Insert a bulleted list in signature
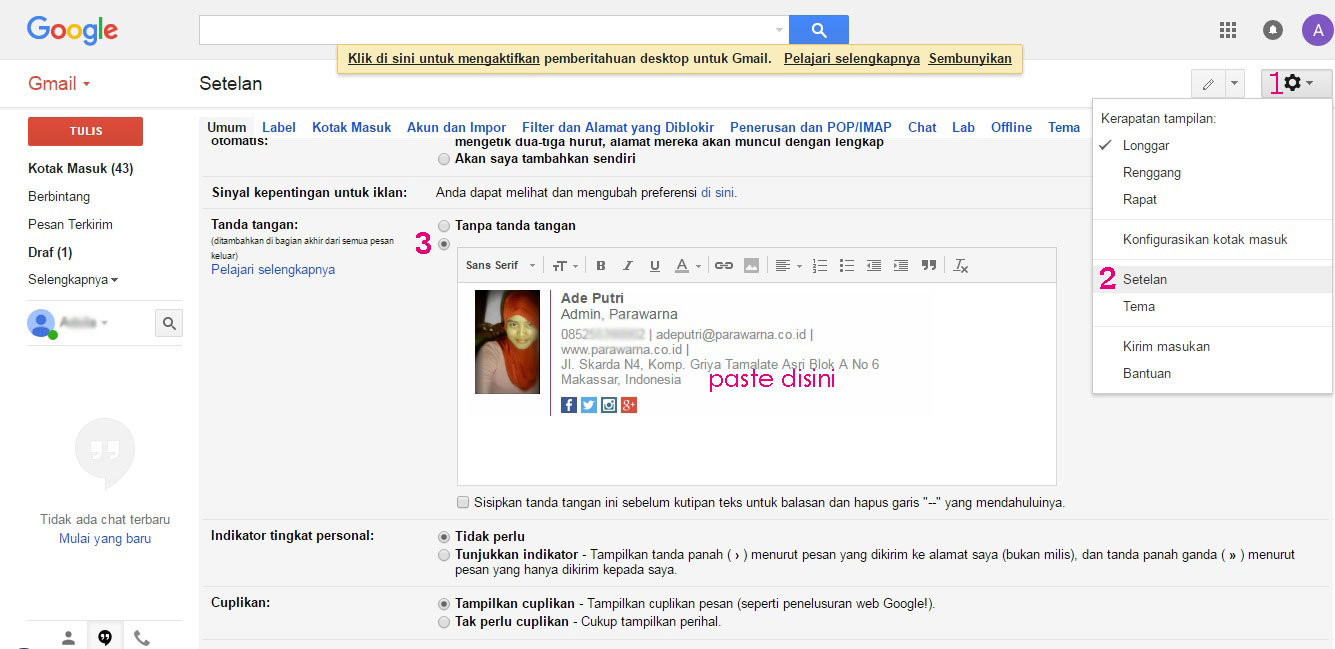This screenshot has height=649, width=1335. coord(847,265)
